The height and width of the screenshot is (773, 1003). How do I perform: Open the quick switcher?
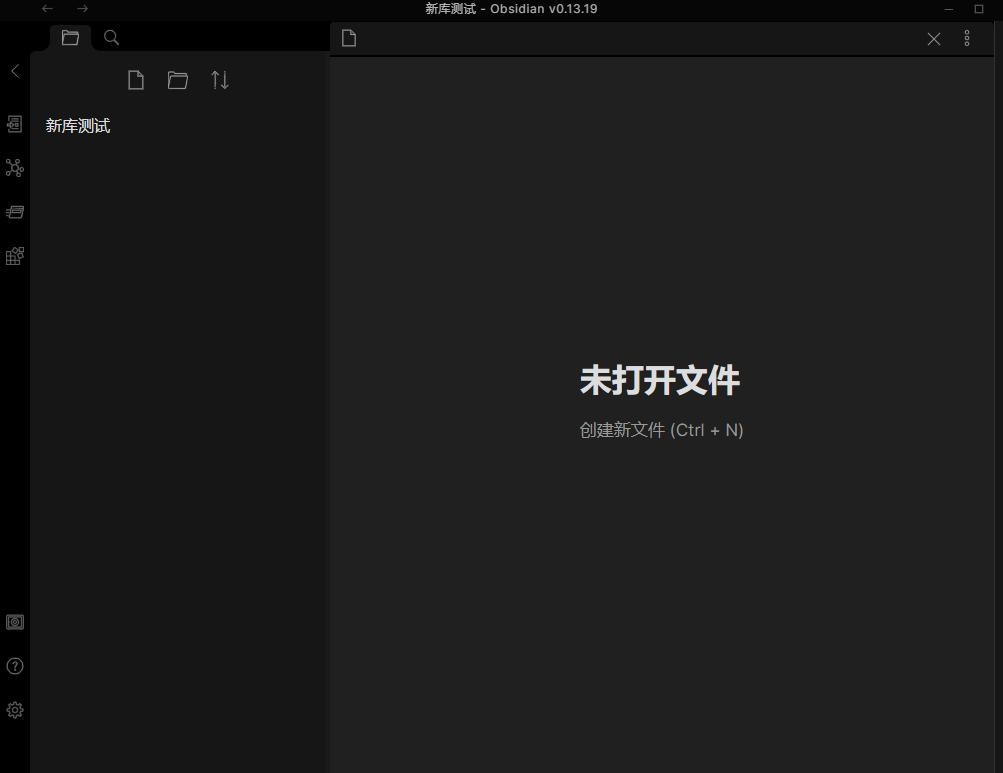tap(15, 124)
